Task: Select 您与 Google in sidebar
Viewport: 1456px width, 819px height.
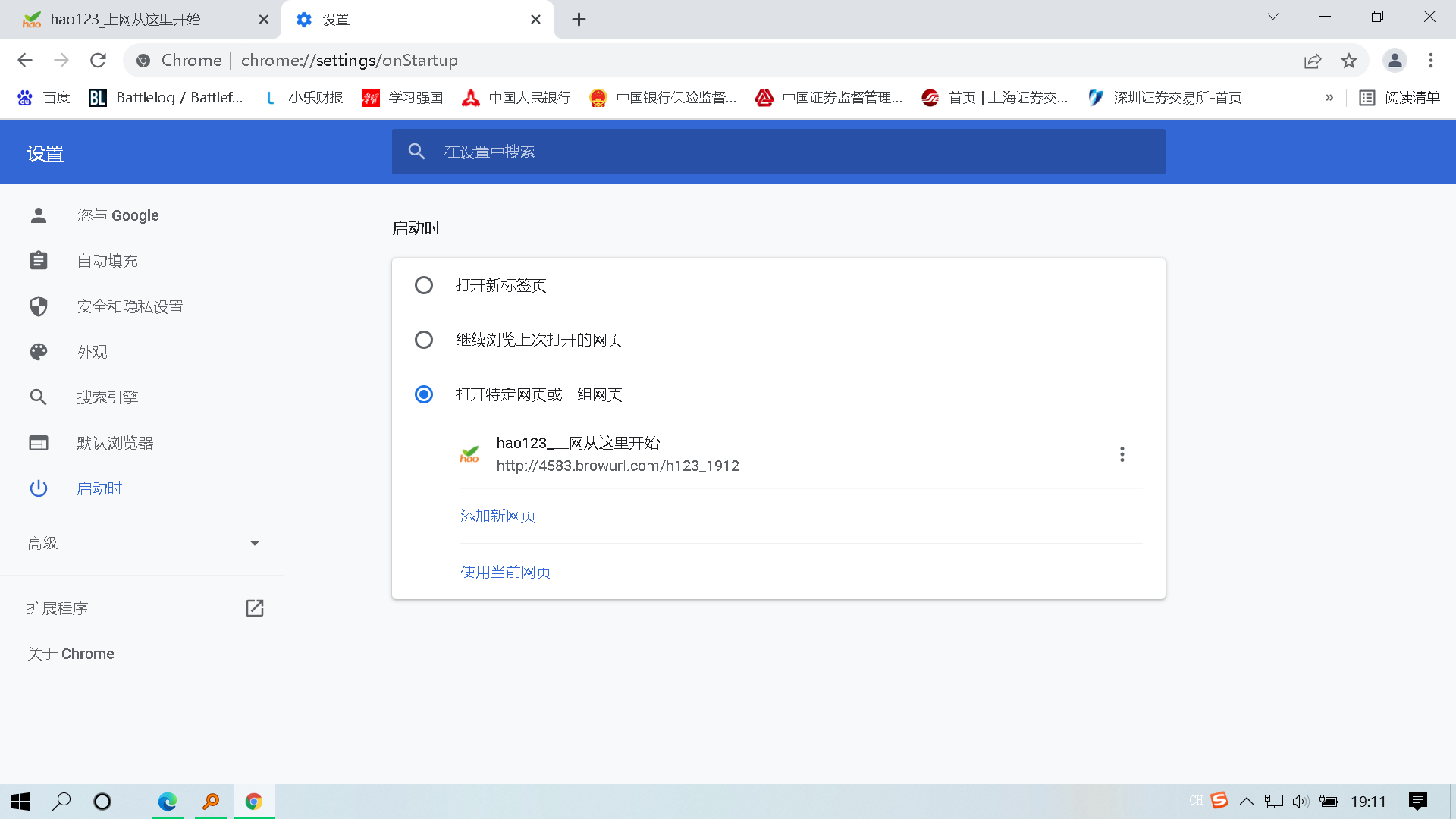Action: pyautogui.click(x=118, y=215)
